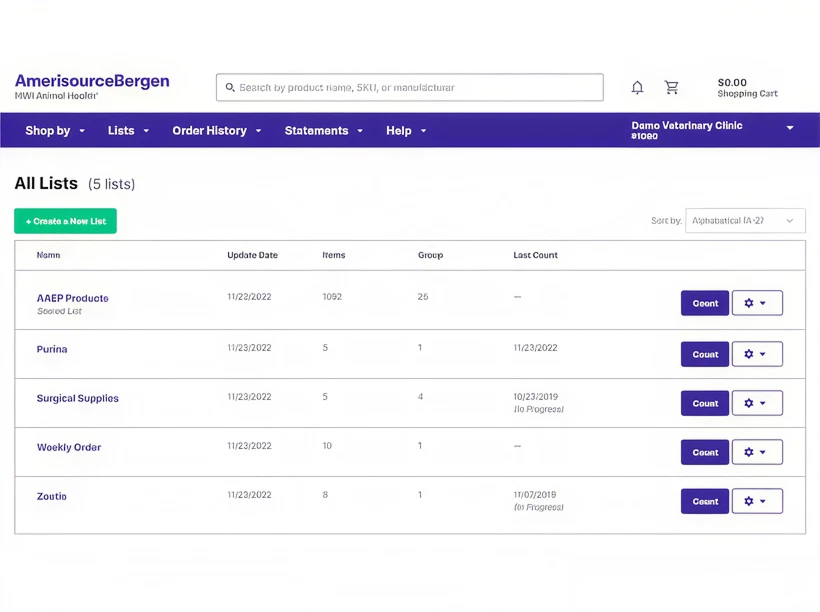Open gear settings for AAEP Products list
This screenshot has width=820, height=612.
[x=757, y=303]
